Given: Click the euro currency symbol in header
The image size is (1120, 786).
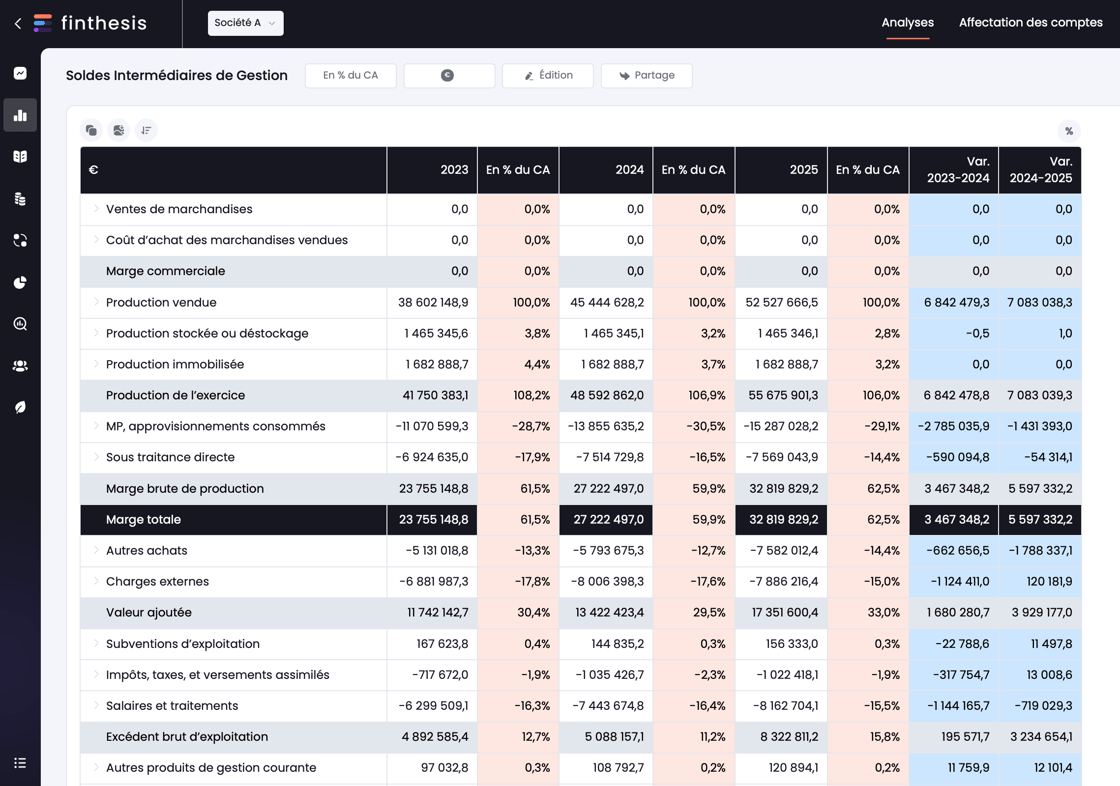Looking at the screenshot, I should (x=94, y=170).
